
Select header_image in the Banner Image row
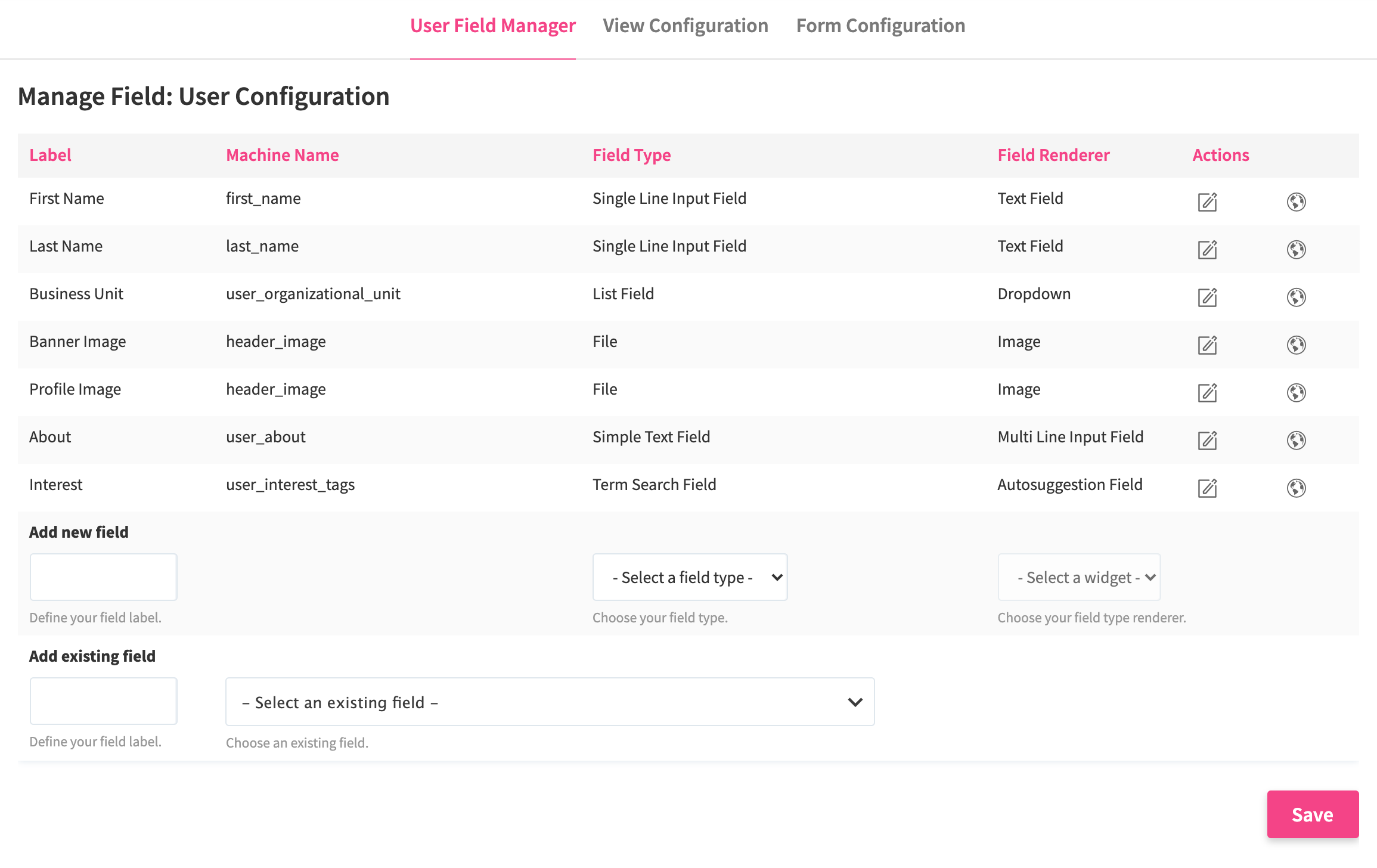coord(275,342)
